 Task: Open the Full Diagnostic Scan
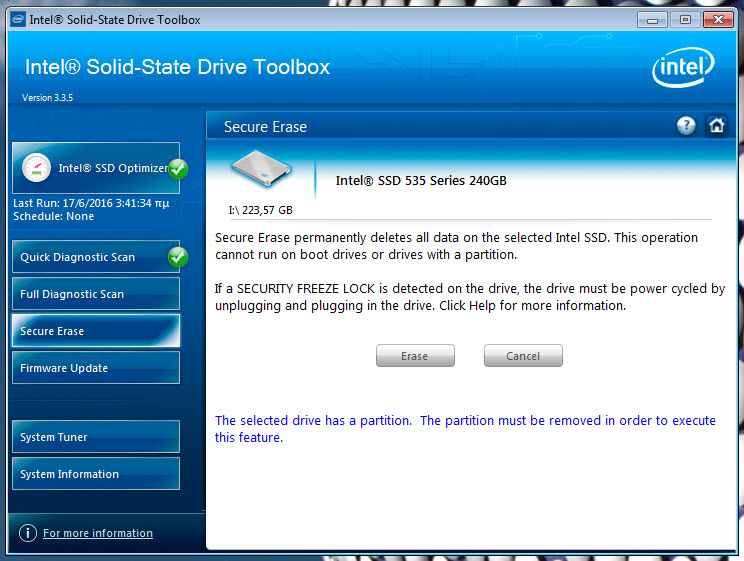pyautogui.click(x=96, y=294)
